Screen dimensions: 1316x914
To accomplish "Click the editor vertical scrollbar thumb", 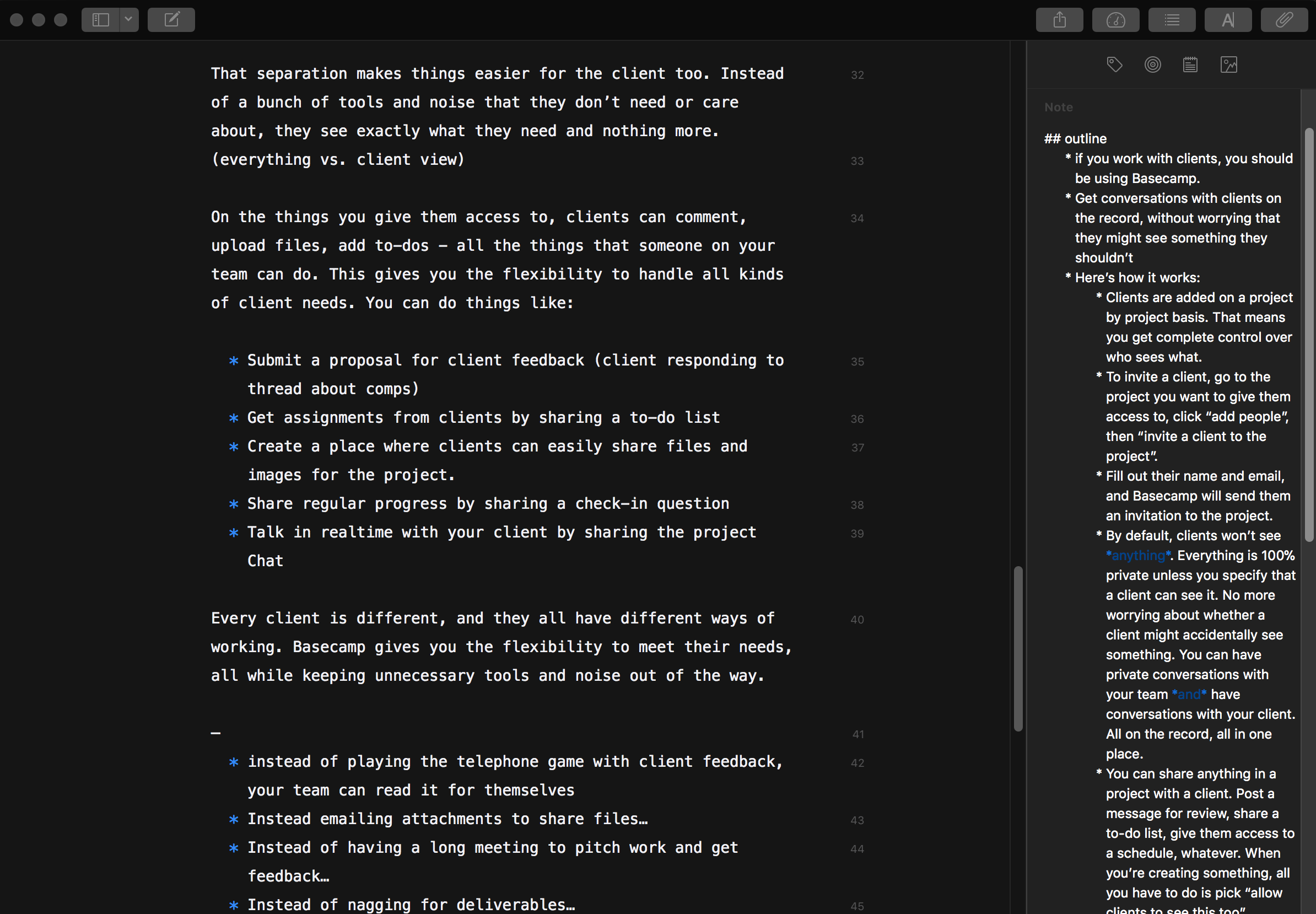I will pyautogui.click(x=1018, y=648).
